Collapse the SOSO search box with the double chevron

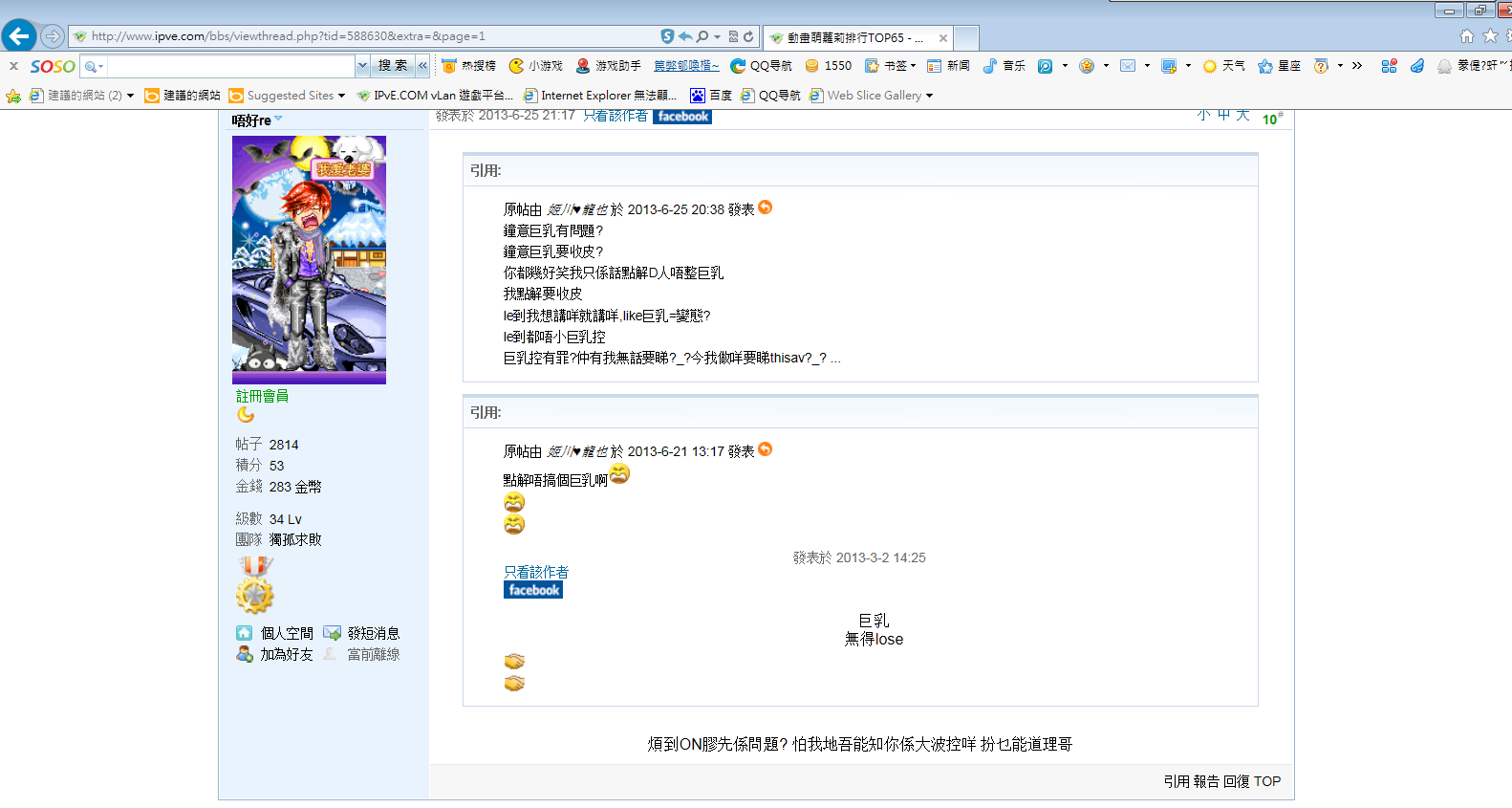click(x=422, y=65)
